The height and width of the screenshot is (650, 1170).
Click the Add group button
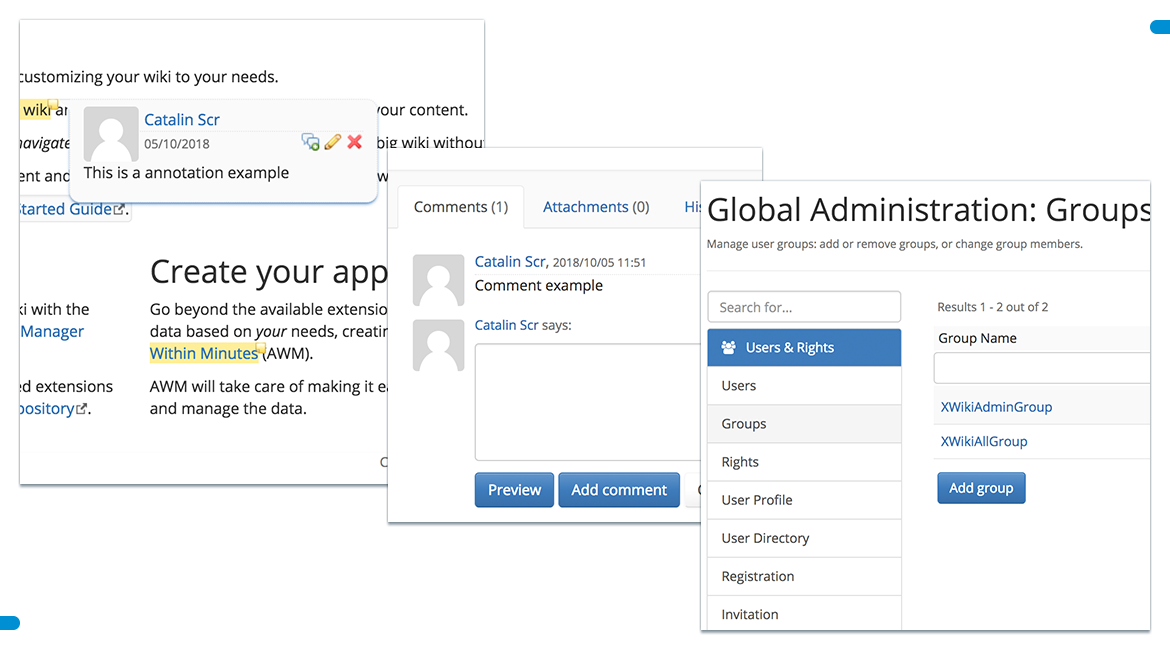point(980,488)
